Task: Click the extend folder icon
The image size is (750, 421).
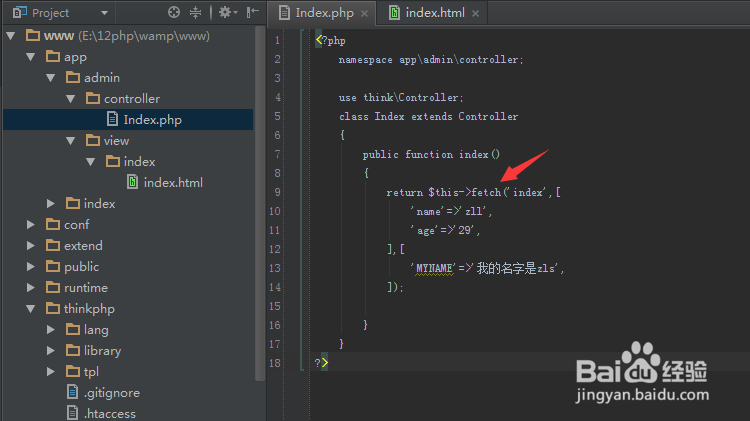Action: [53, 245]
